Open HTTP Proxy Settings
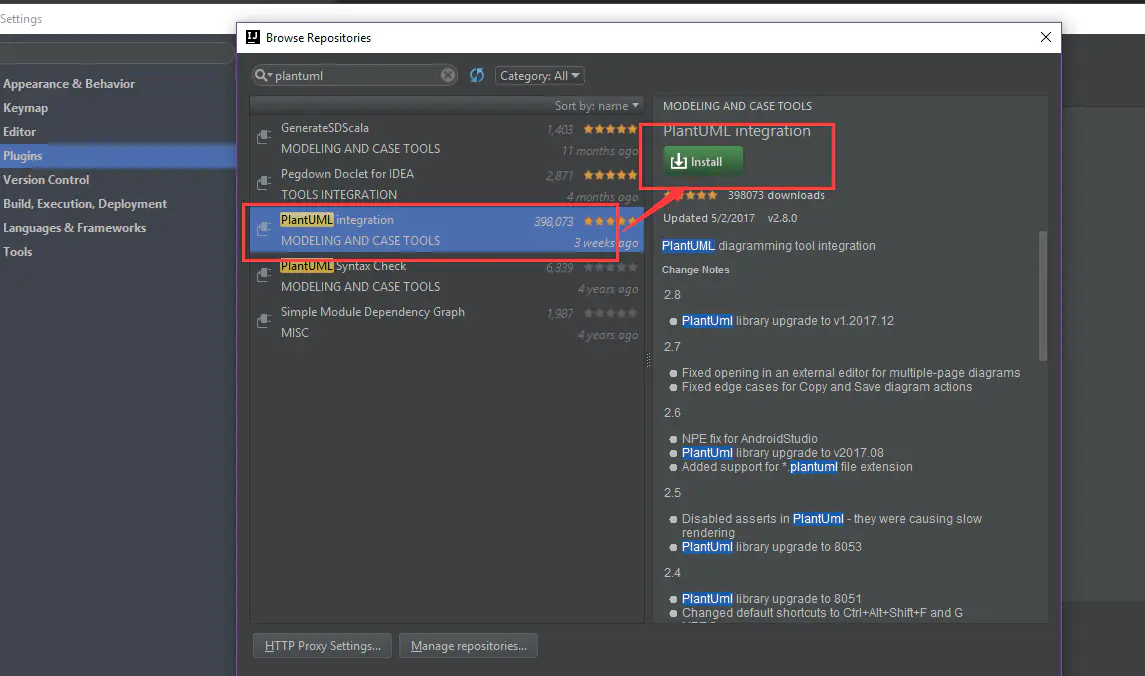The width and height of the screenshot is (1145, 676). pyautogui.click(x=322, y=646)
